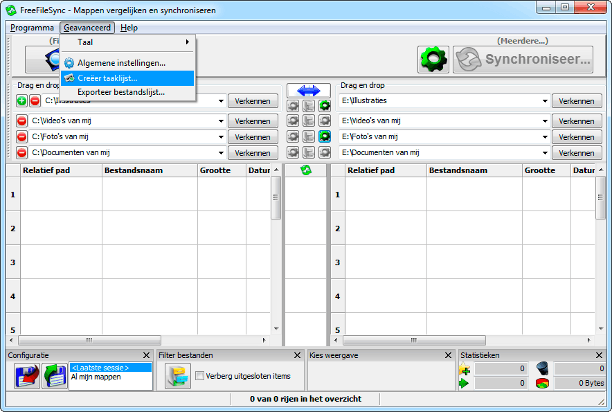Open sync settings gear for Video's van mij pair

click(x=324, y=121)
